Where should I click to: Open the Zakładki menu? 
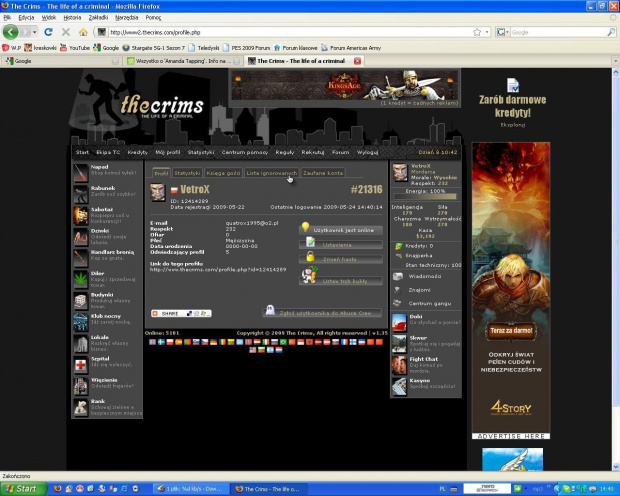click(x=98, y=17)
